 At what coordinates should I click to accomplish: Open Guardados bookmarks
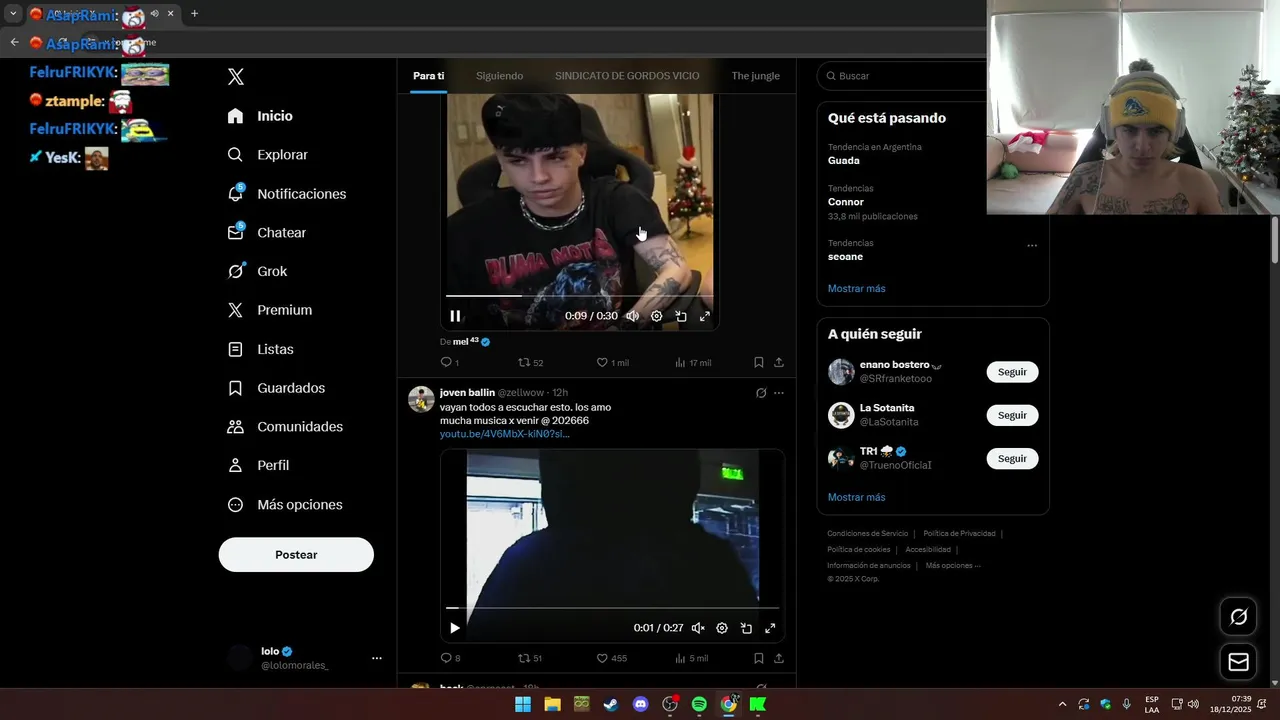[x=276, y=388]
